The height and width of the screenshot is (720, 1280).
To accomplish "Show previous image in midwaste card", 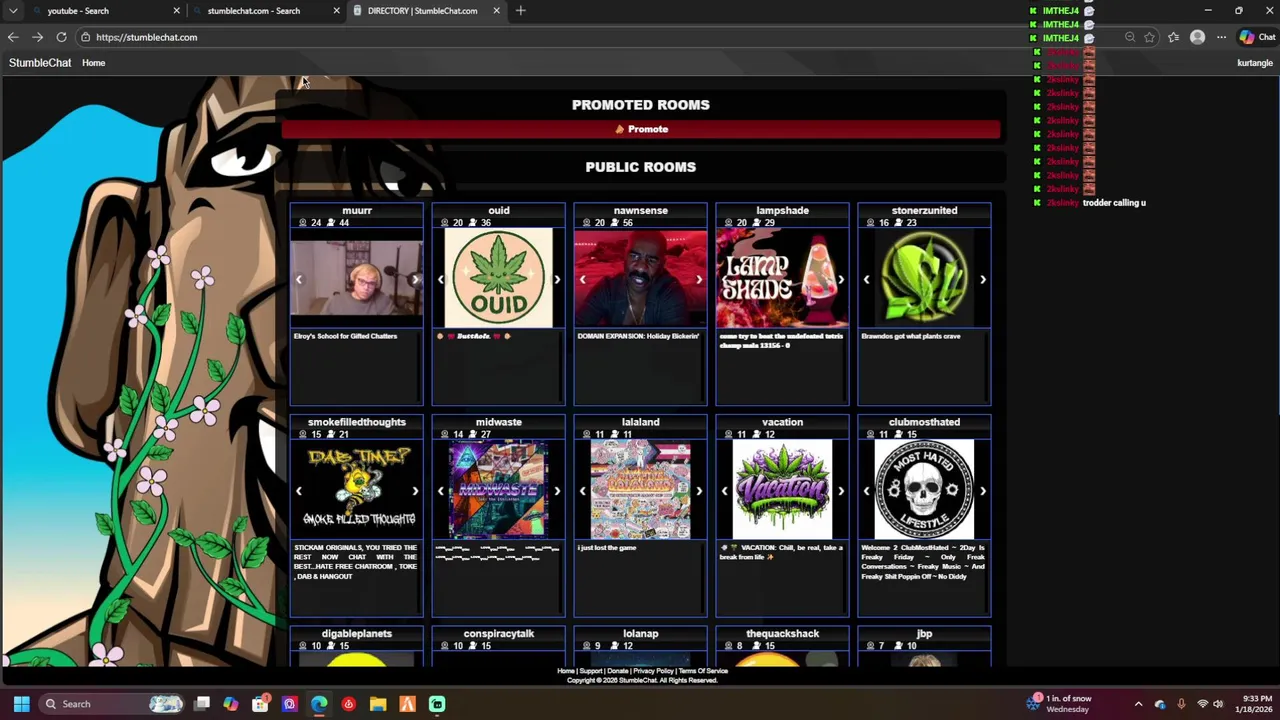I will click(x=441, y=491).
